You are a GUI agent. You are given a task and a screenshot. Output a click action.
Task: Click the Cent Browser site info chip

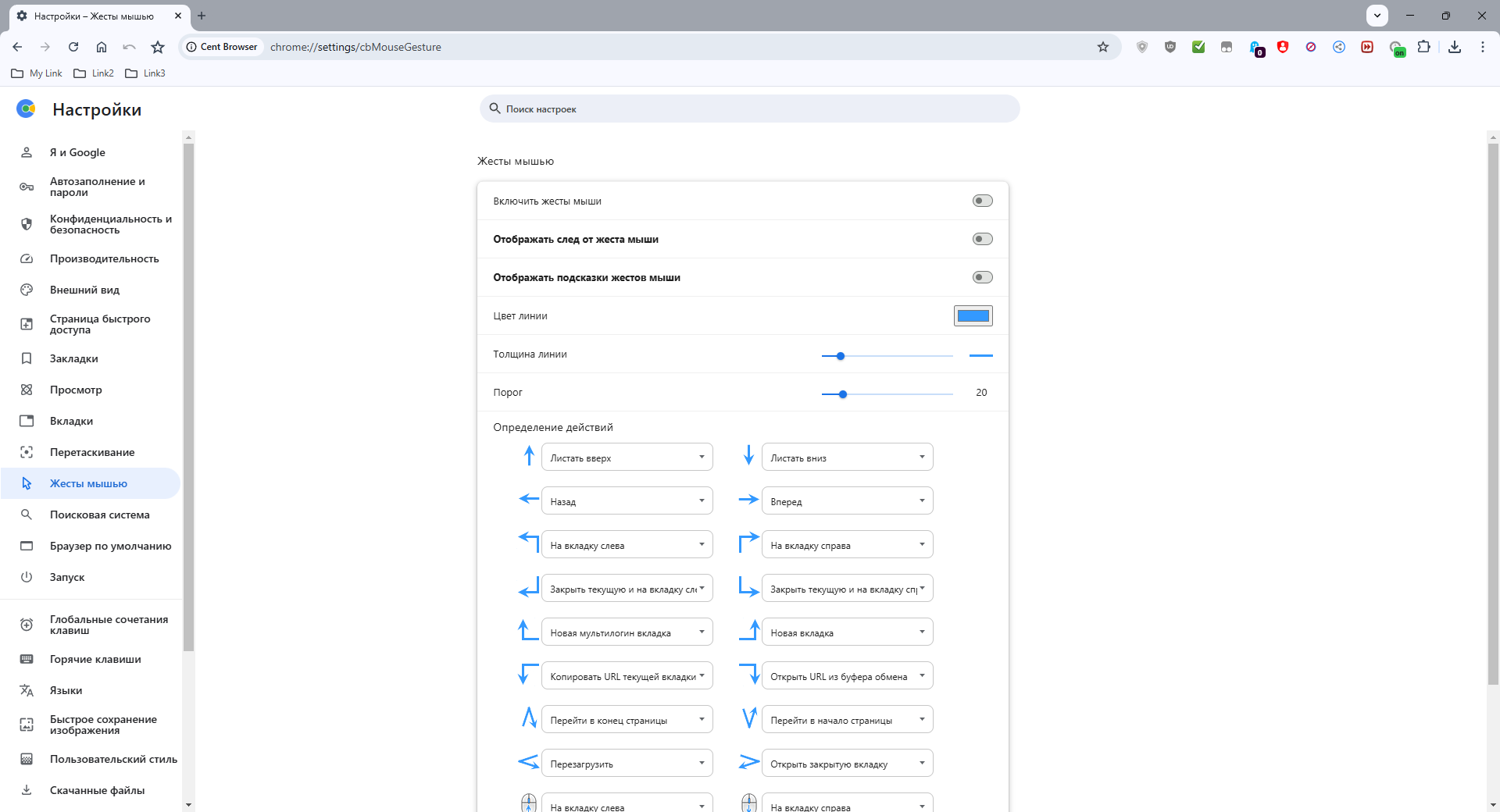(x=222, y=47)
